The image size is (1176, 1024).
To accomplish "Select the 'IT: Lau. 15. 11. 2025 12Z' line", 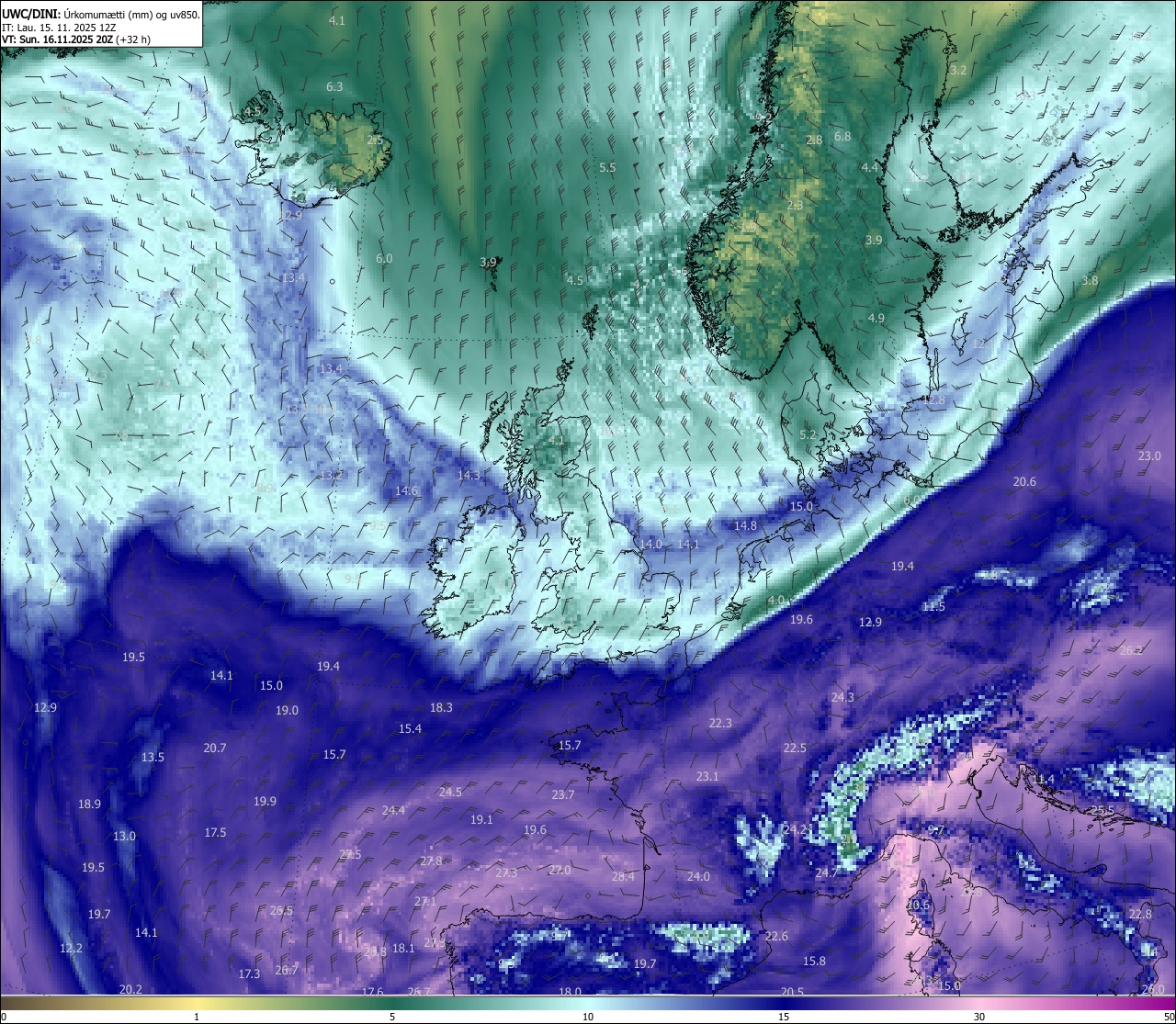I will pos(59,28).
